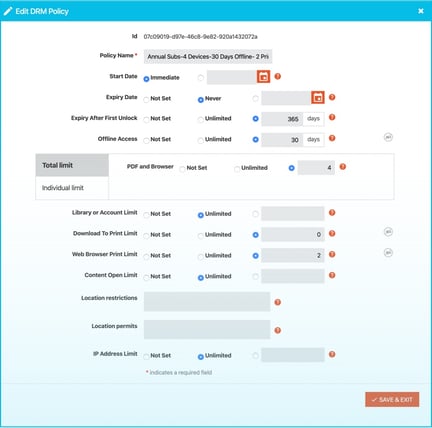
Task: Click round icon right of Download To Print
Action: [x=388, y=232]
